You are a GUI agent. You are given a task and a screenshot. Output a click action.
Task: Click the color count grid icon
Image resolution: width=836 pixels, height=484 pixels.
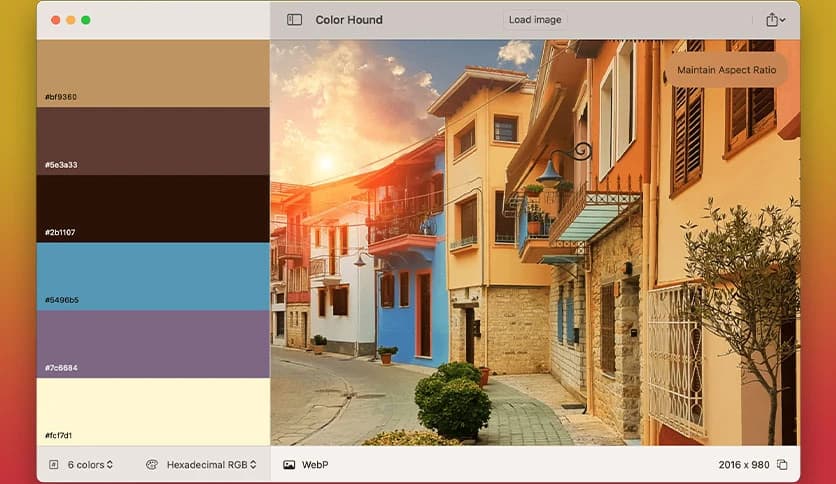point(54,465)
